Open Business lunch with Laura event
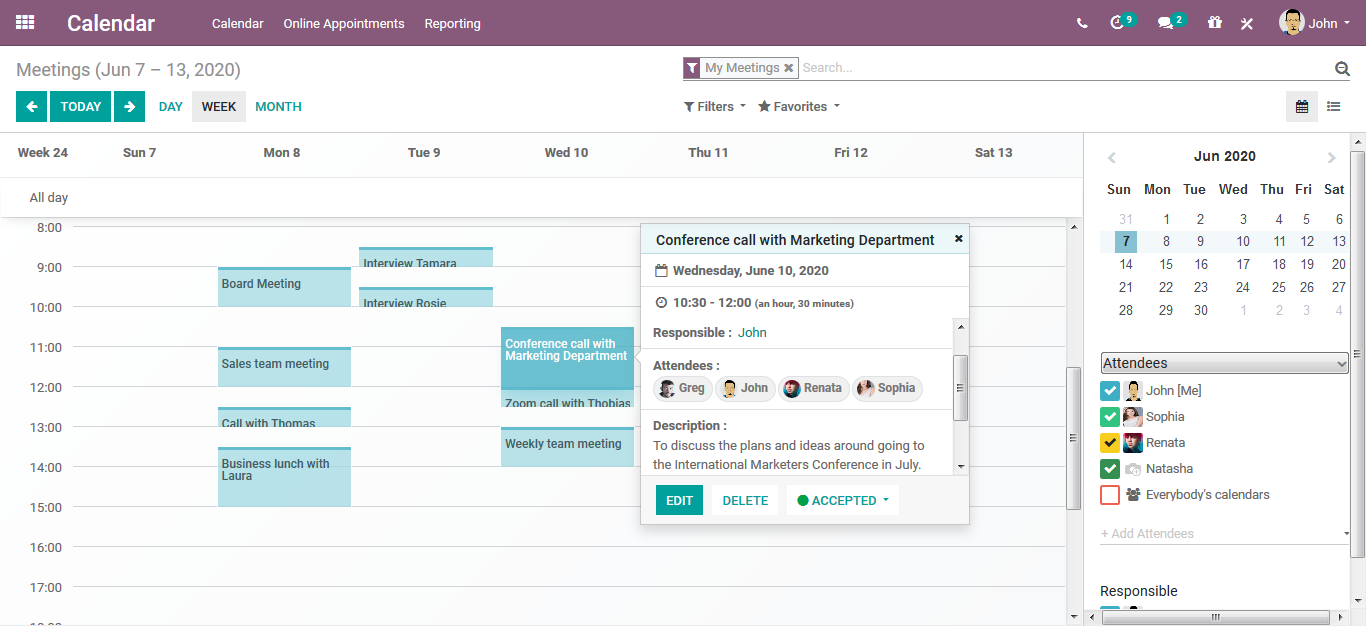Viewport: 1366px width, 626px height. click(284, 477)
